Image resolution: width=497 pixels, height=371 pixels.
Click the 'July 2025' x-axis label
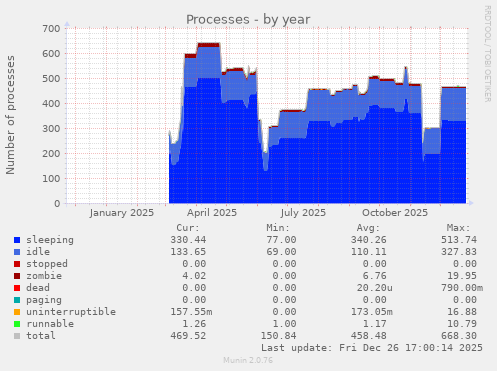(303, 213)
